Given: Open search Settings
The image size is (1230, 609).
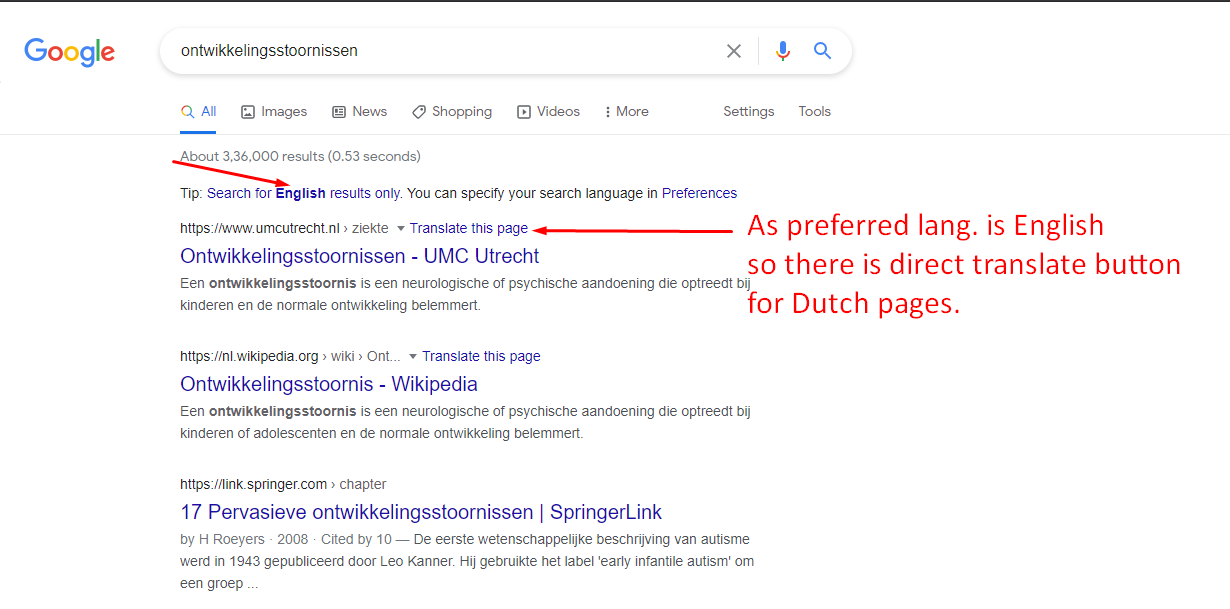Looking at the screenshot, I should tap(749, 112).
